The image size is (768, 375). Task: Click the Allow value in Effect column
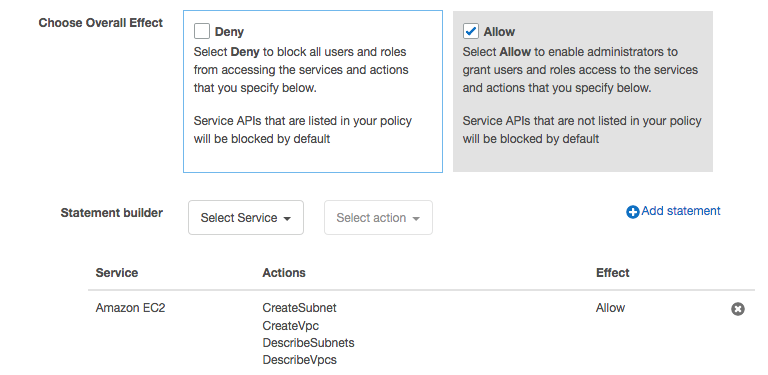pos(610,308)
